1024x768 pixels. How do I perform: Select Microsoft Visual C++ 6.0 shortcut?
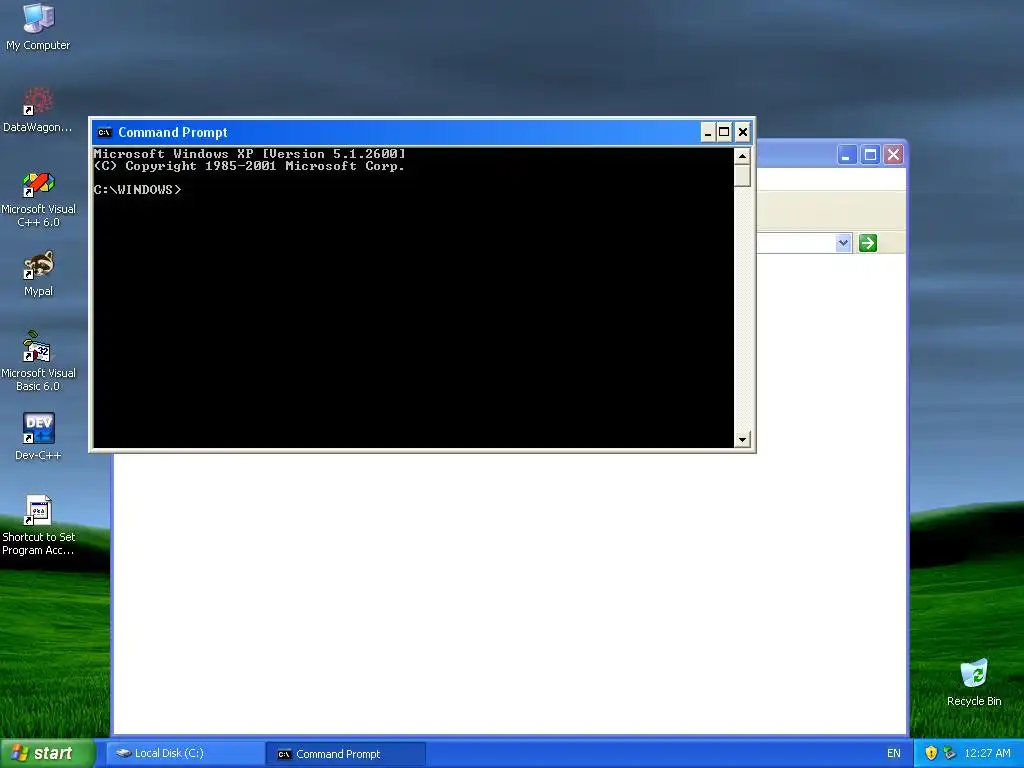tap(38, 199)
